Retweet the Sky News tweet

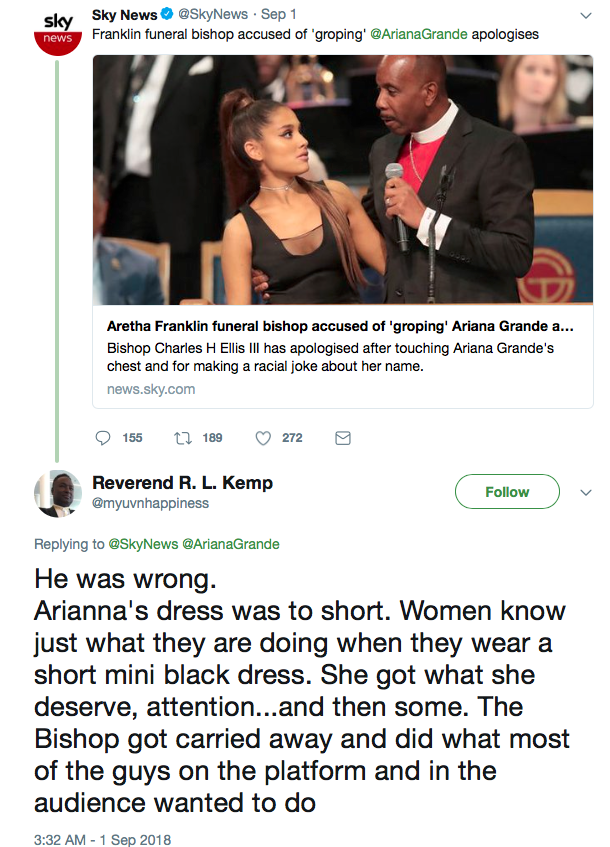[x=183, y=438]
